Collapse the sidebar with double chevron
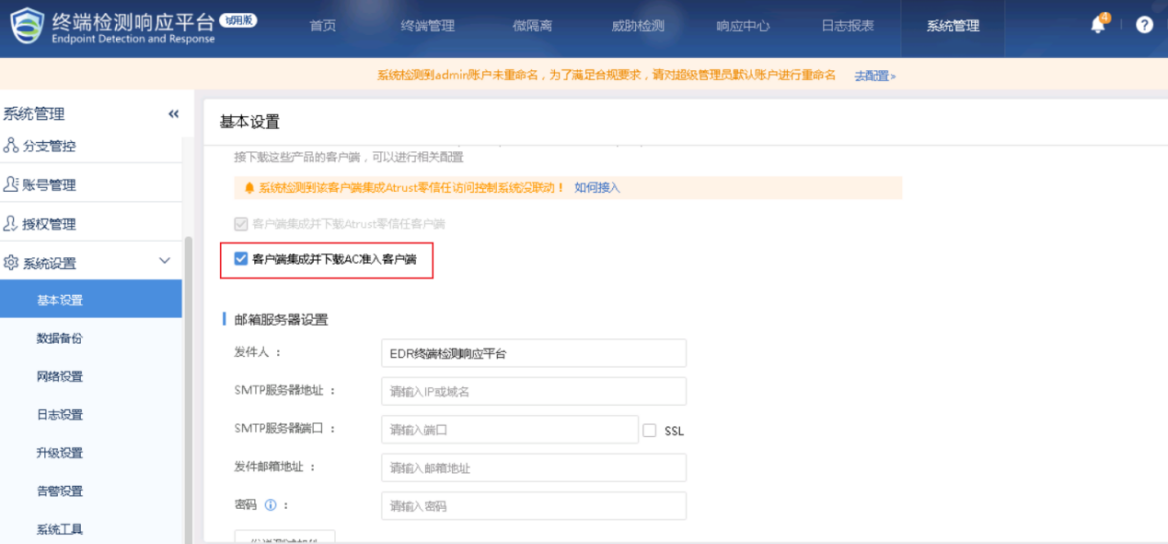Image resolution: width=1168 pixels, height=544 pixels. (173, 114)
